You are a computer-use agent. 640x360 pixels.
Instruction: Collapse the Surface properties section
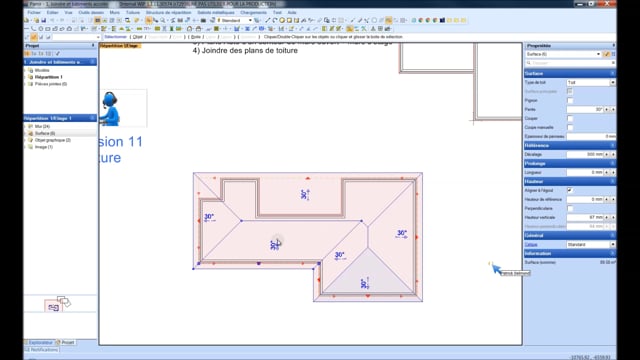tap(612, 73)
